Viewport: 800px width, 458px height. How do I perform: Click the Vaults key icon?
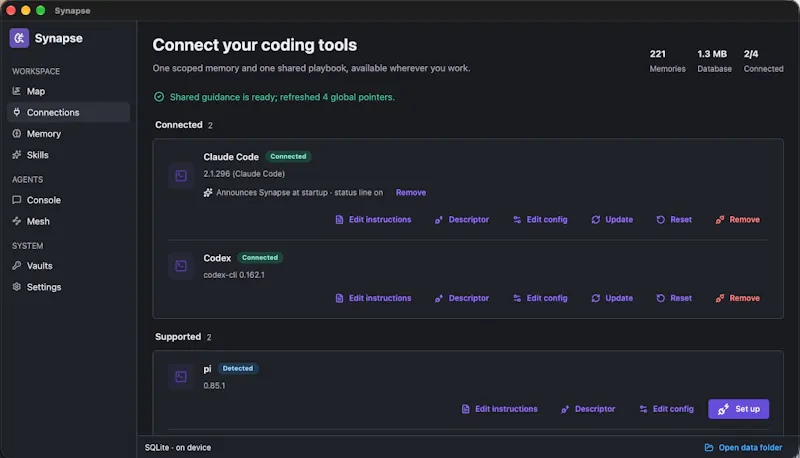pyautogui.click(x=16, y=265)
